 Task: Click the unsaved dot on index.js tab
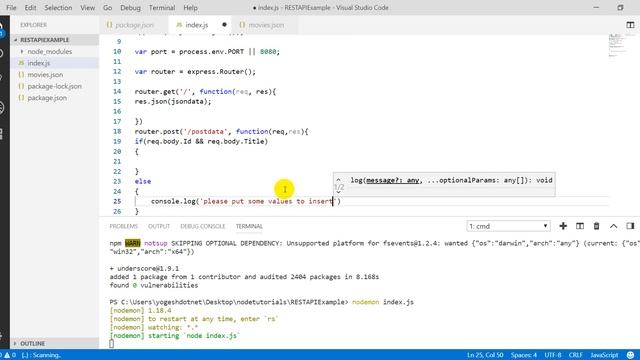[x=224, y=25]
